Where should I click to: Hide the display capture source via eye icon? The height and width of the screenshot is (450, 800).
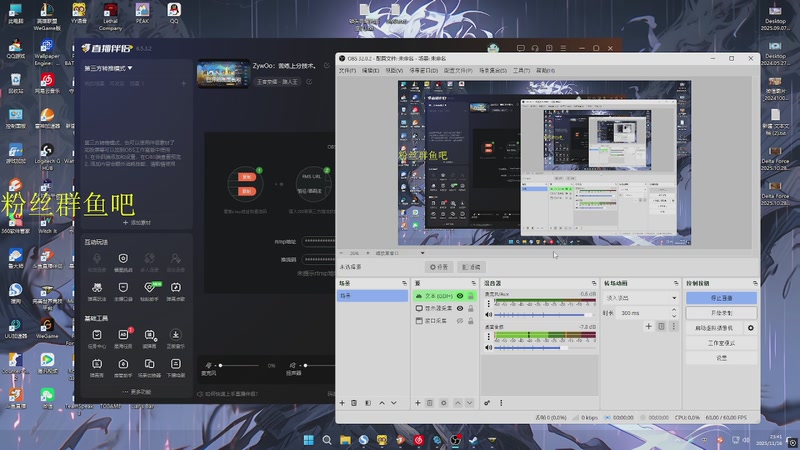click(460, 308)
